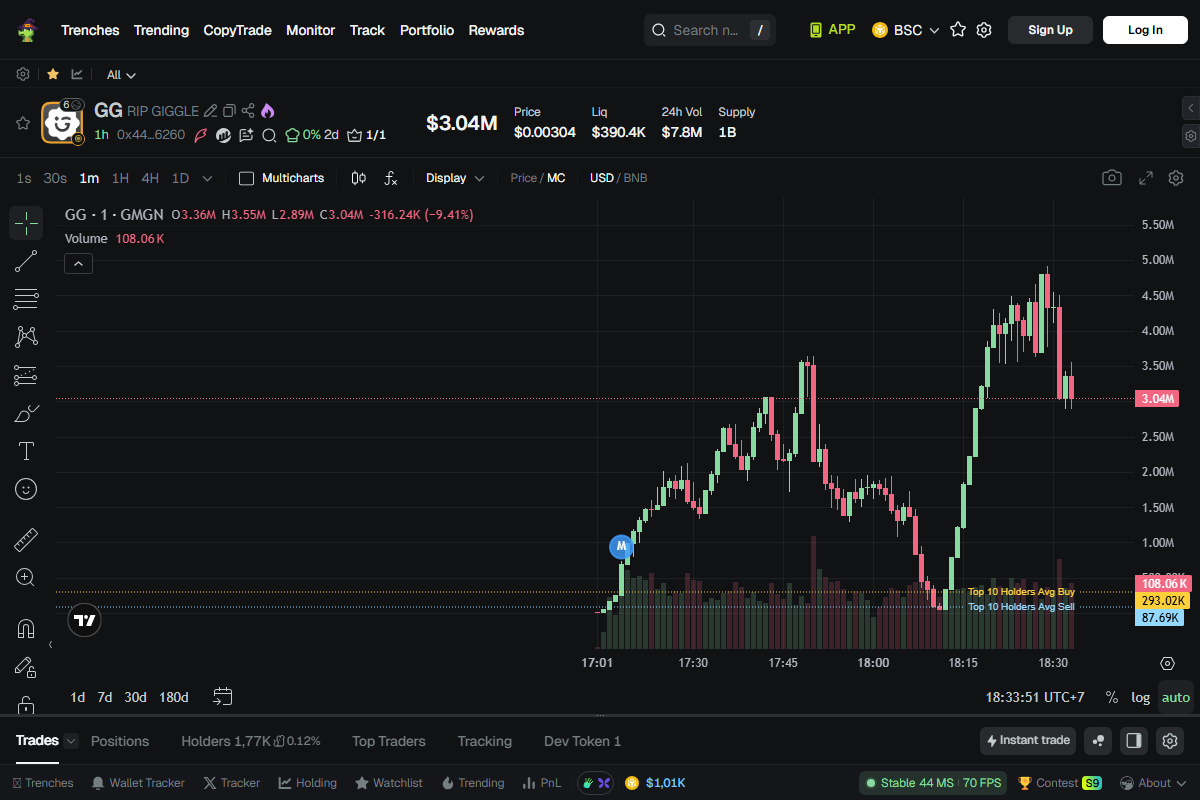Viewport: 1200px width, 800px height.
Task: Click the Instant trade button
Action: 1028,741
